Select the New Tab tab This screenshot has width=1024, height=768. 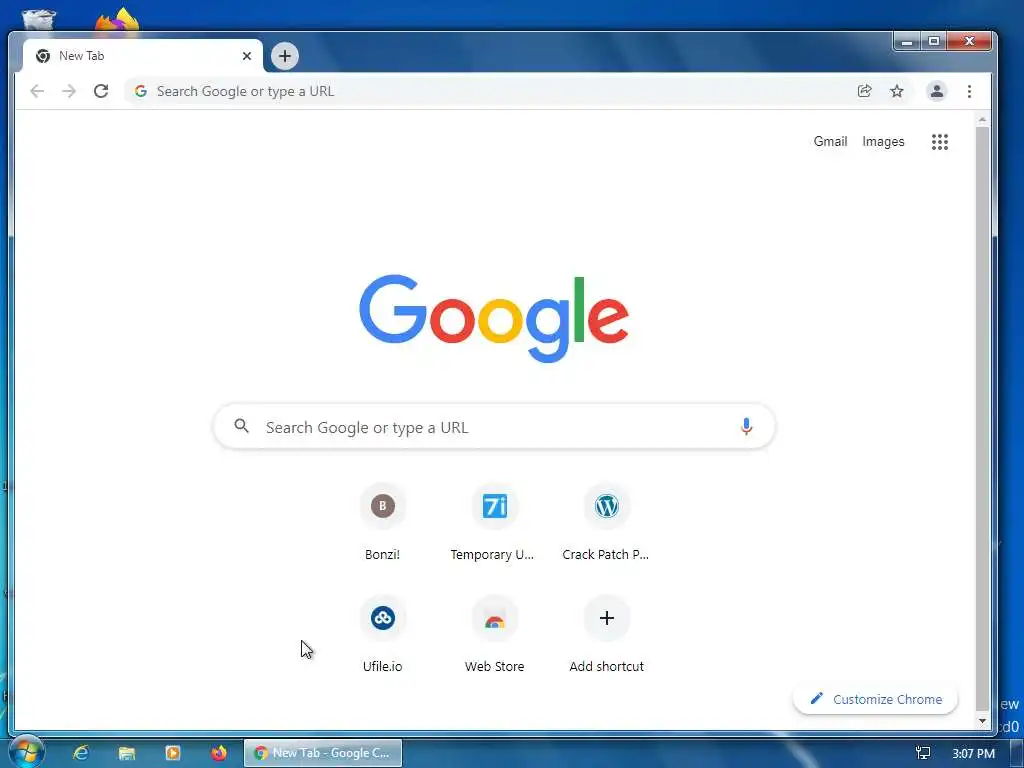[142, 56]
